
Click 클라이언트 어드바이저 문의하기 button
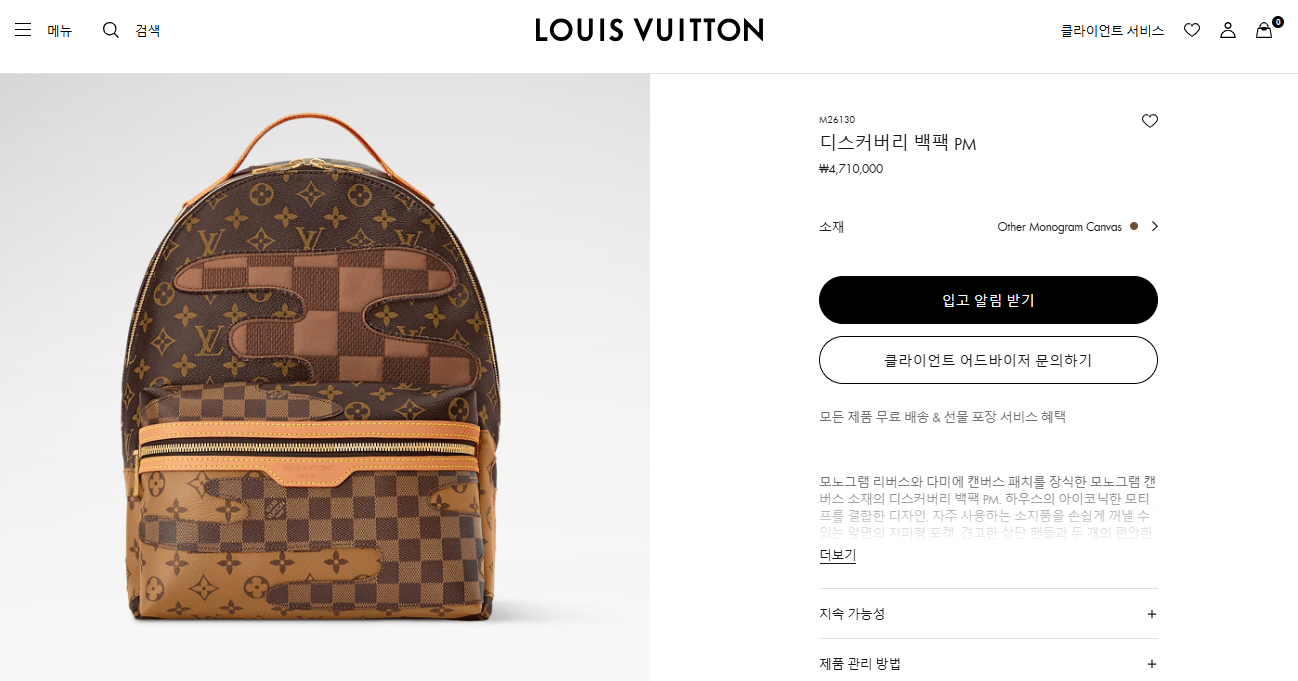(988, 360)
